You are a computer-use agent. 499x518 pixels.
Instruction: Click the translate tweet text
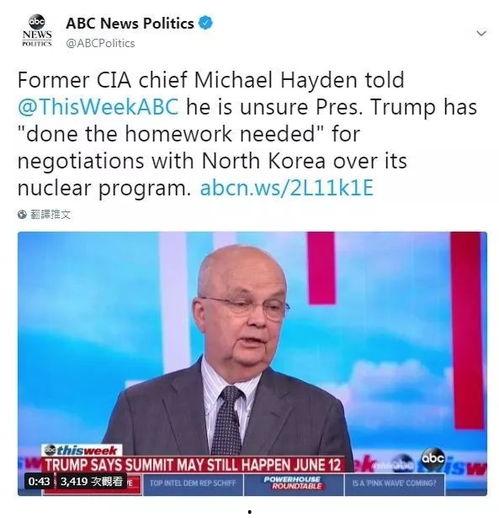(x=51, y=214)
